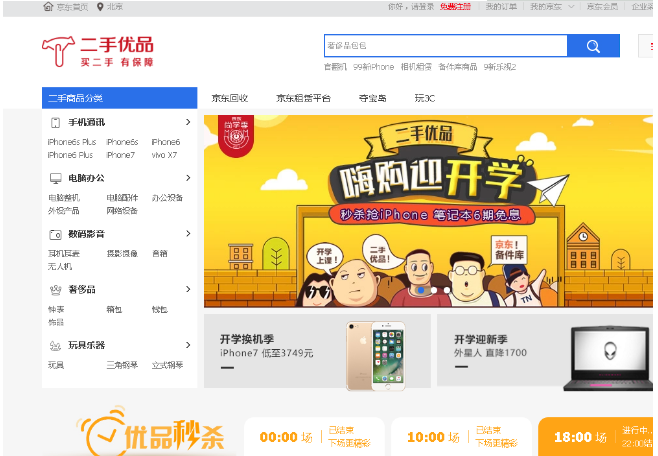The image size is (658, 456).
Task: Expand the 玩具乐器 category chevron
Action: [x=188, y=345]
